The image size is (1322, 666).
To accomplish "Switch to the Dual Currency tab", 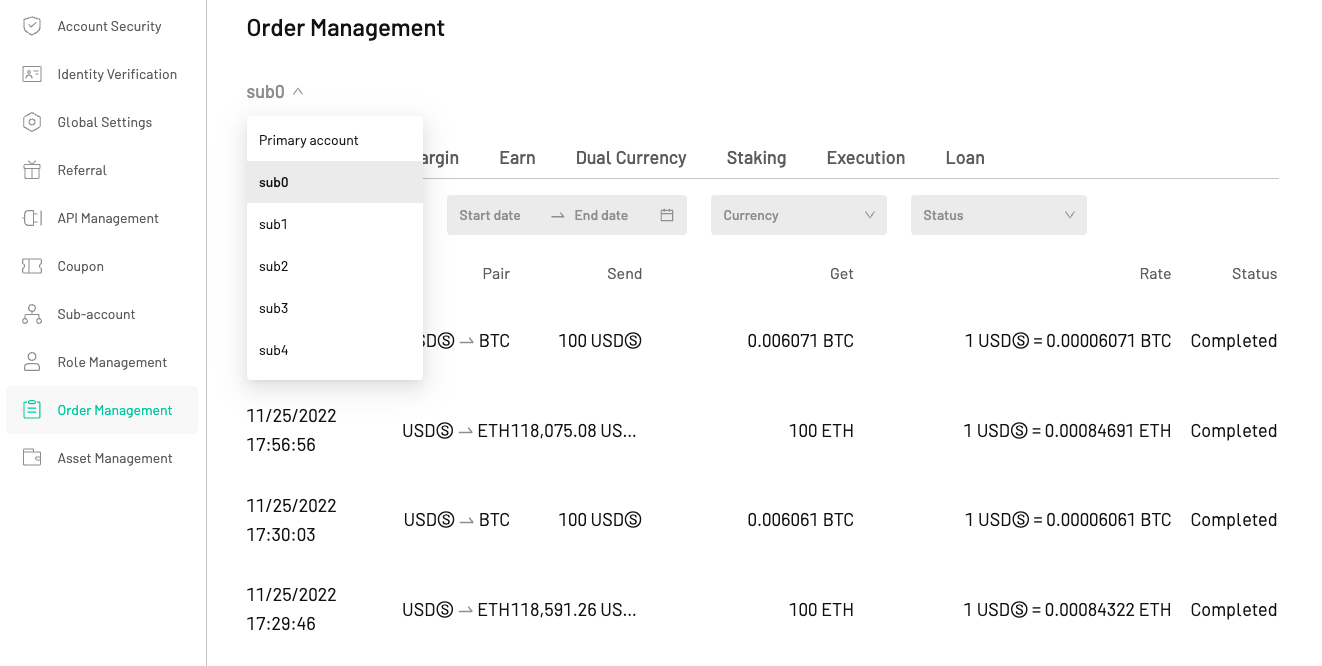I will tap(631, 158).
